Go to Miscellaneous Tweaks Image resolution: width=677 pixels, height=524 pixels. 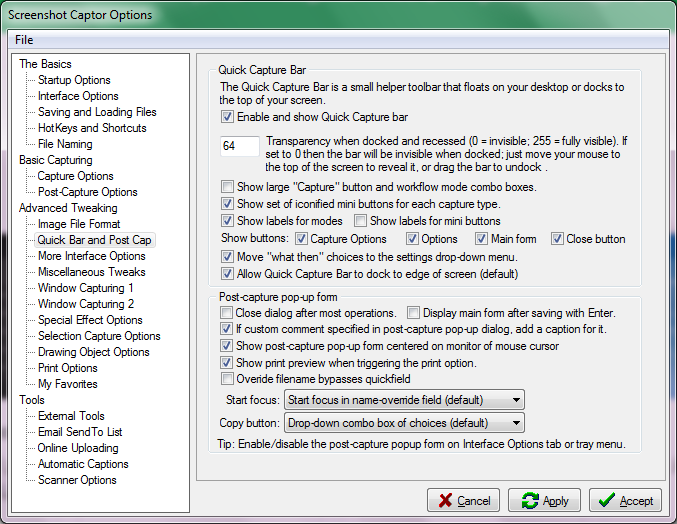[92, 271]
